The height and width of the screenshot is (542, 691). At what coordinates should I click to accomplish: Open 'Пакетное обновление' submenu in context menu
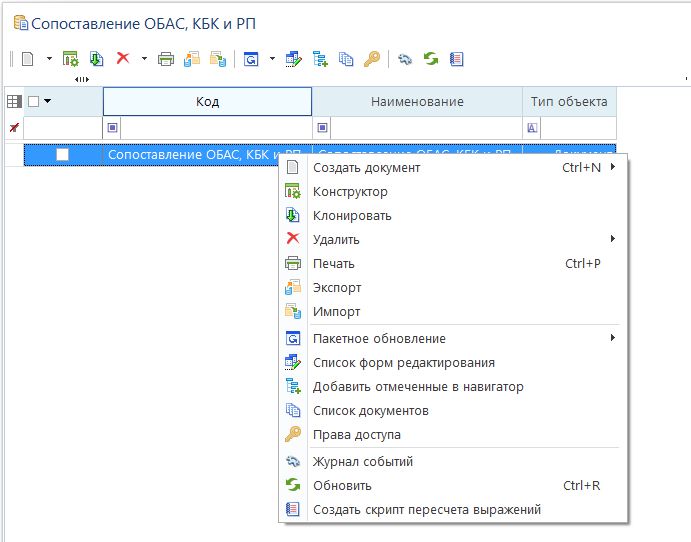379,338
